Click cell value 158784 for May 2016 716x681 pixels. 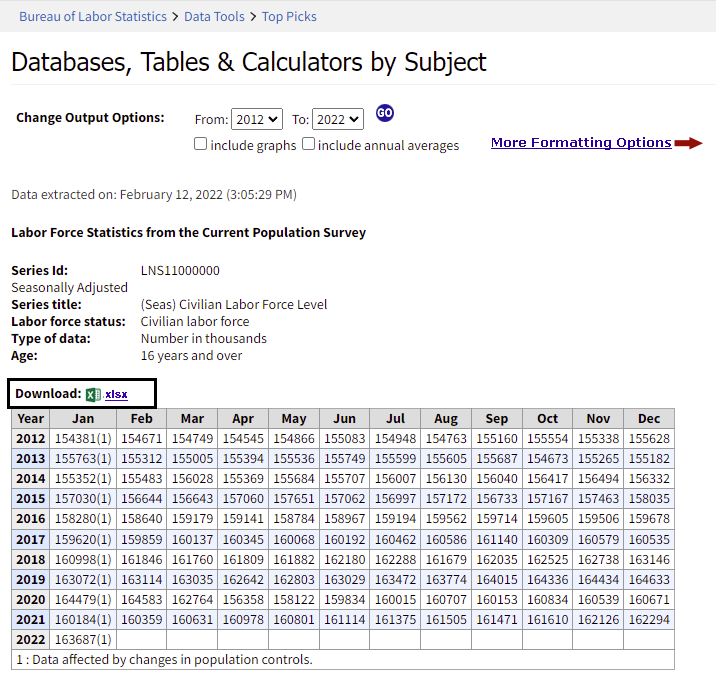(x=294, y=519)
